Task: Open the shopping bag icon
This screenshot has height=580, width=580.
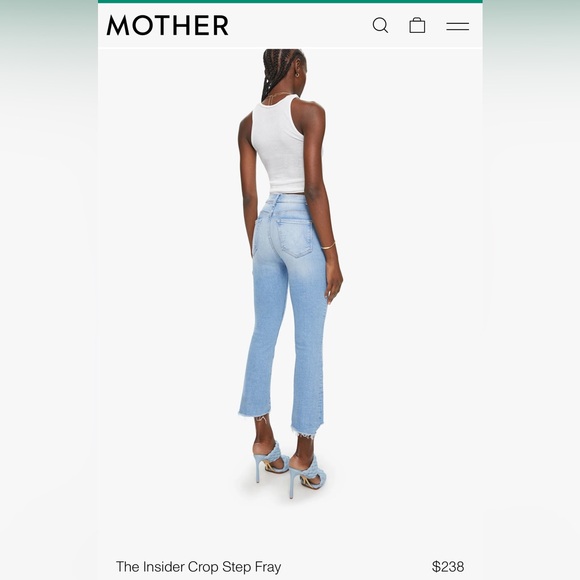Action: (417, 25)
